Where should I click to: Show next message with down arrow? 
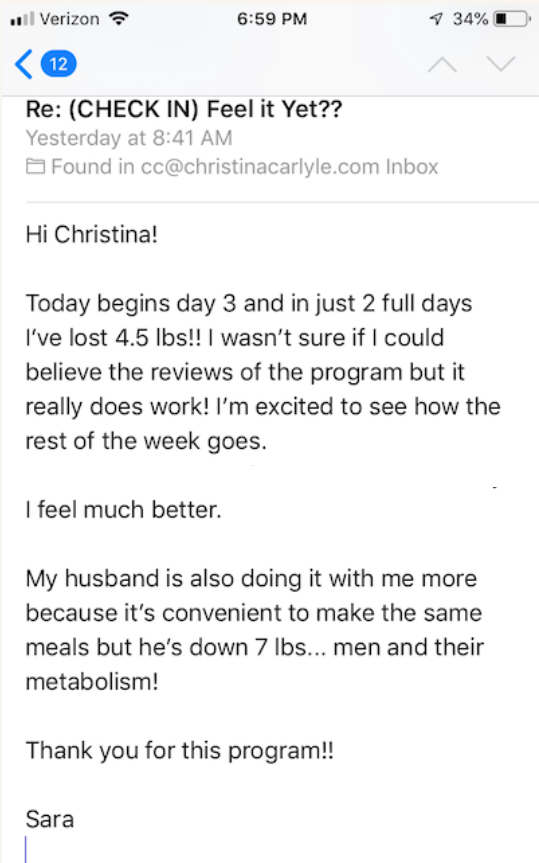tap(501, 64)
